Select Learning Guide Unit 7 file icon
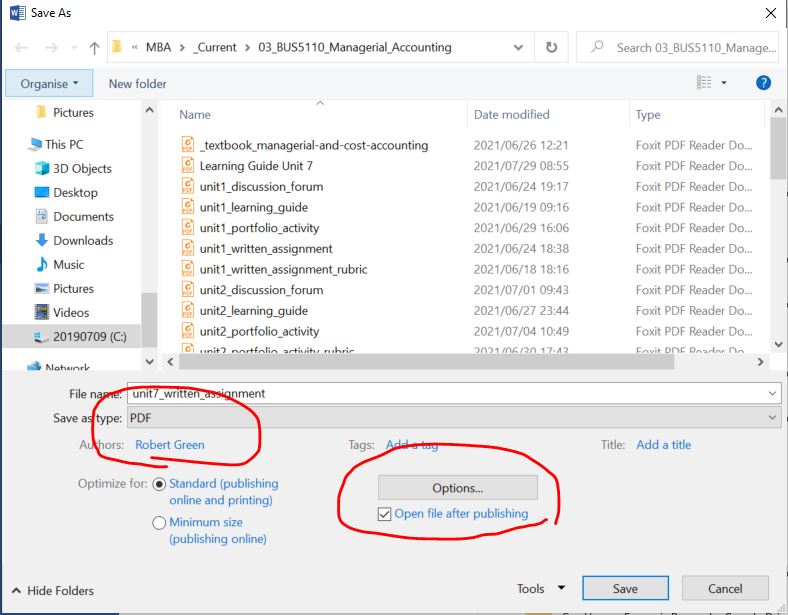Screen dimensions: 788x615 (187, 165)
